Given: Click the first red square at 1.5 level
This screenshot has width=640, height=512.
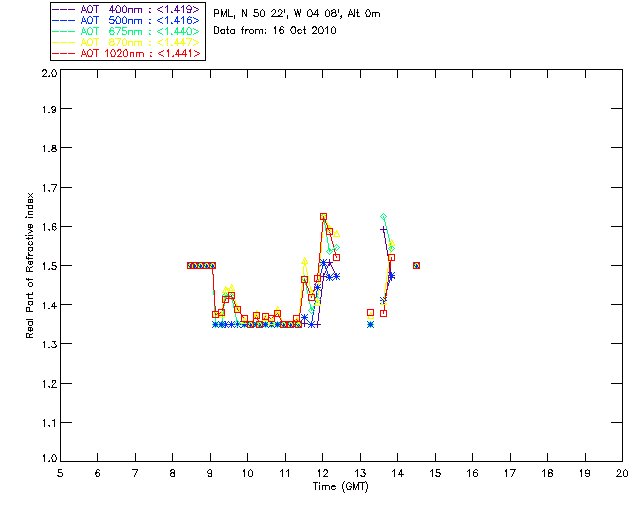Looking at the screenshot, I should click(190, 265).
